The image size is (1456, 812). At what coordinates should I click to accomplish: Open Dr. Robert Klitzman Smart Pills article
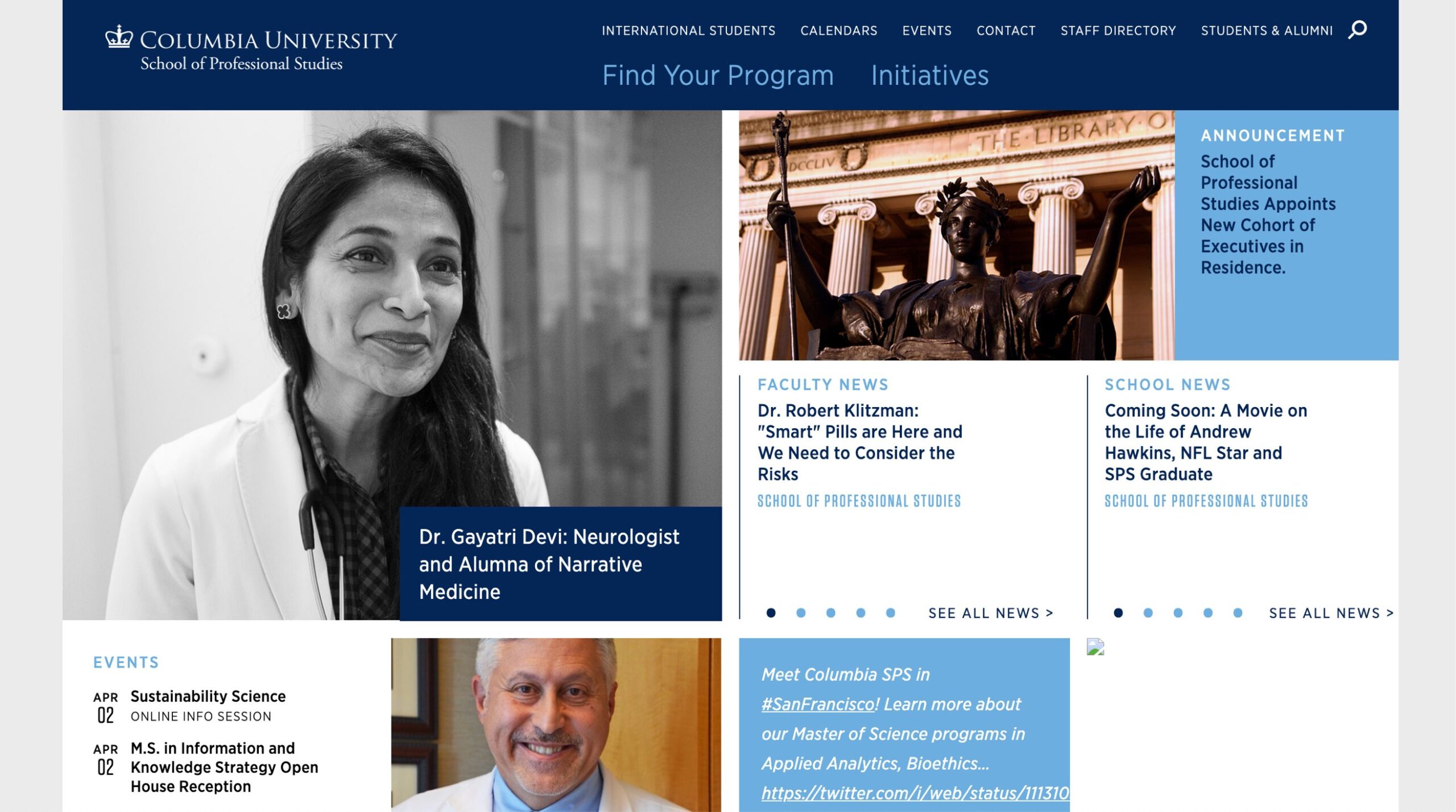click(860, 442)
